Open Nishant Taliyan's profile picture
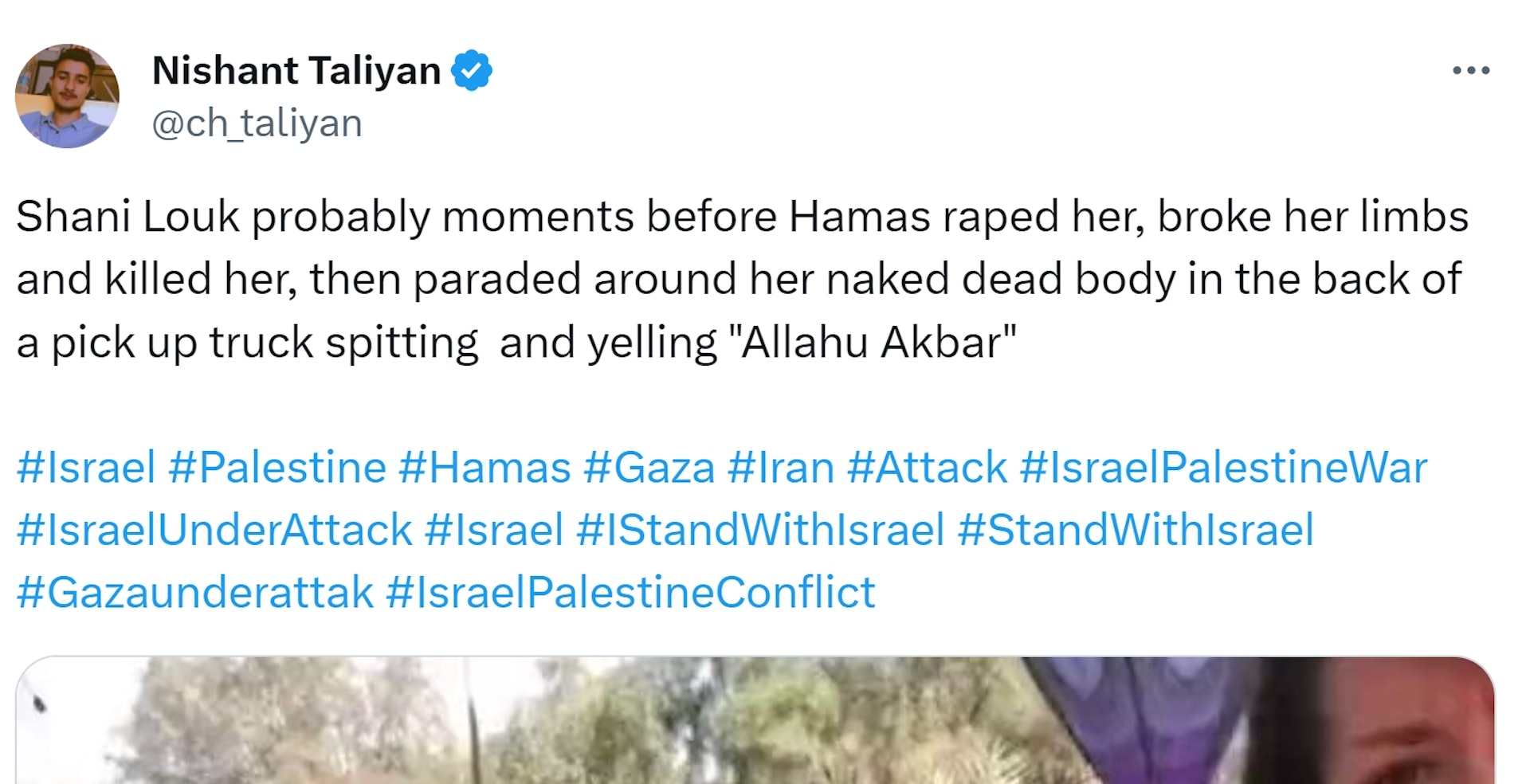1530x784 pixels. pos(67,96)
